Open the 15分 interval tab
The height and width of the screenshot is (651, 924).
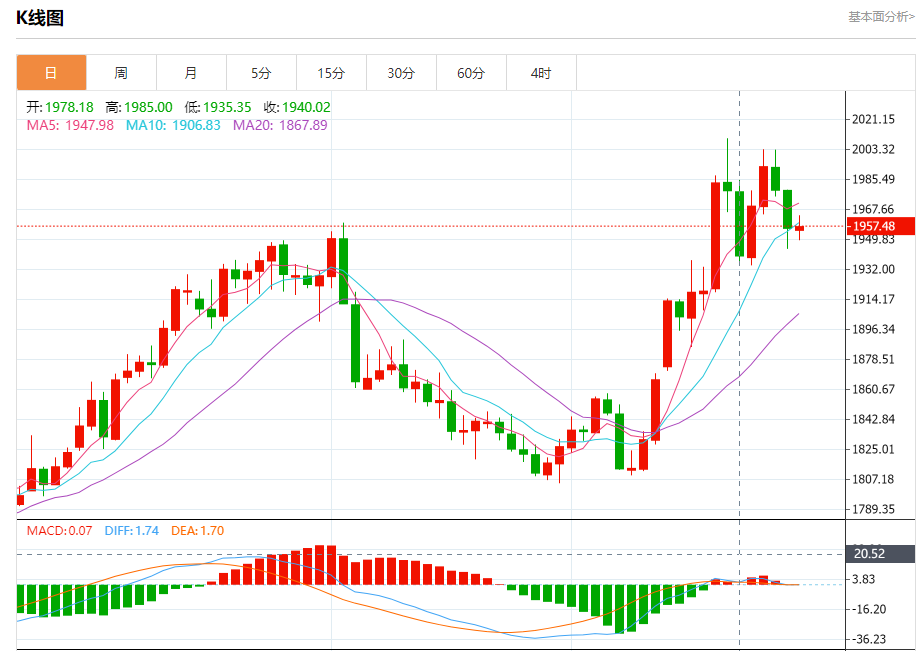[x=331, y=73]
